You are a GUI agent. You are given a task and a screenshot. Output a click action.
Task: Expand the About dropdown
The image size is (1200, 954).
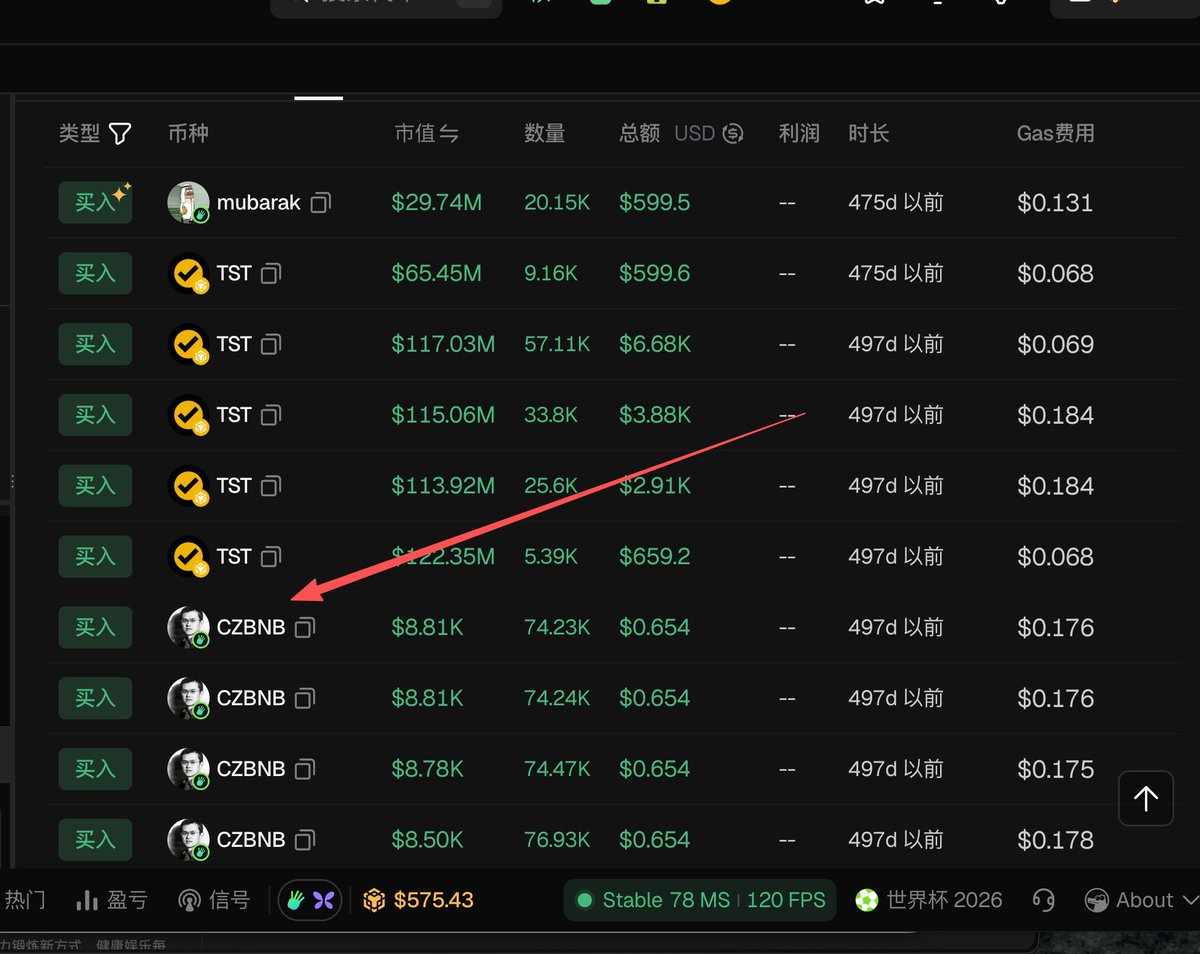(x=1142, y=900)
